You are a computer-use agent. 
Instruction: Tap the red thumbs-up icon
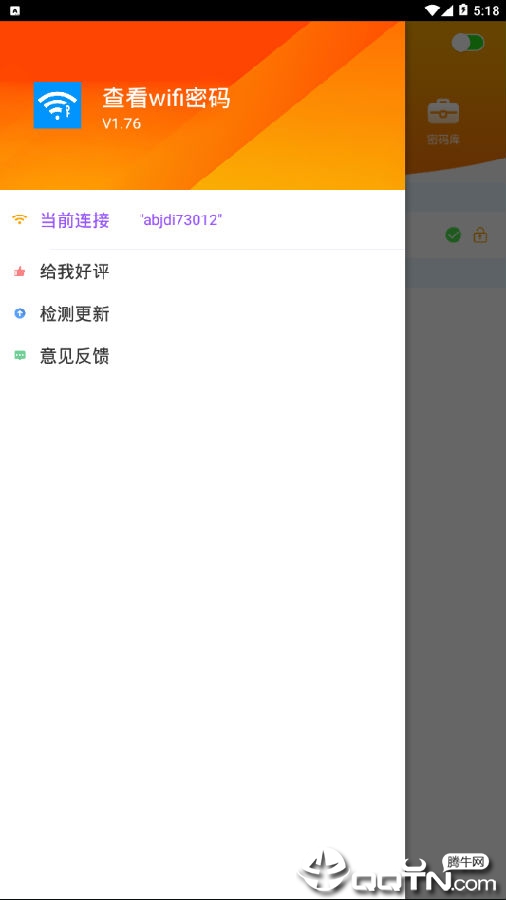[x=20, y=271]
